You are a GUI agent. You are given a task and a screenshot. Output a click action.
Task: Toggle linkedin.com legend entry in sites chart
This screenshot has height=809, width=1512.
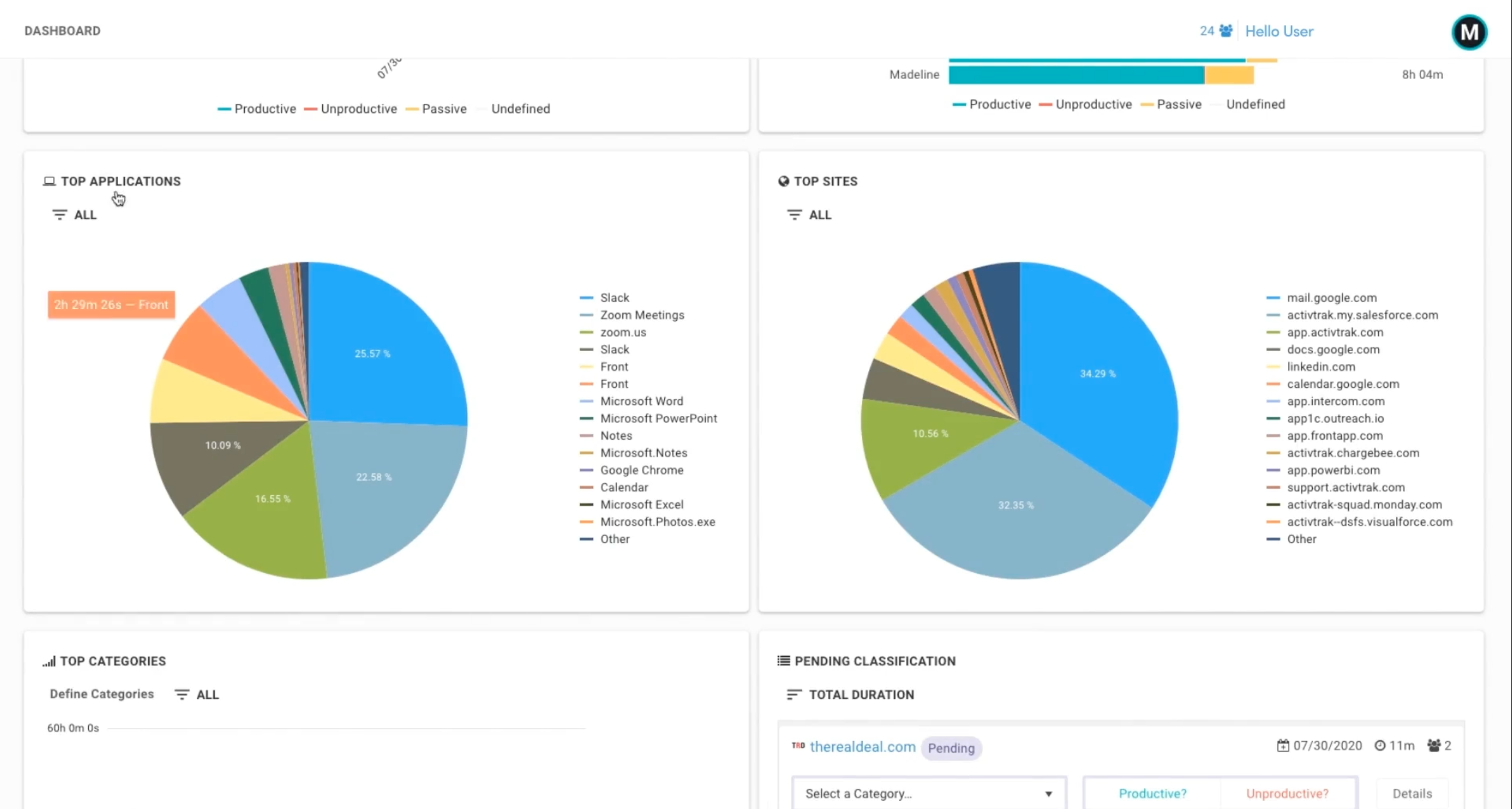[1320, 367]
